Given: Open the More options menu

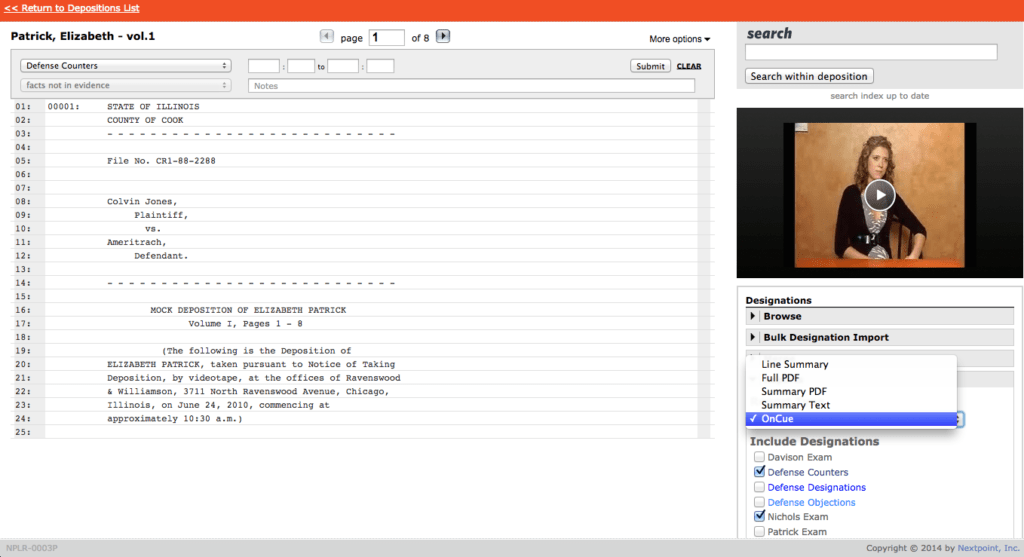Looking at the screenshot, I should [679, 39].
